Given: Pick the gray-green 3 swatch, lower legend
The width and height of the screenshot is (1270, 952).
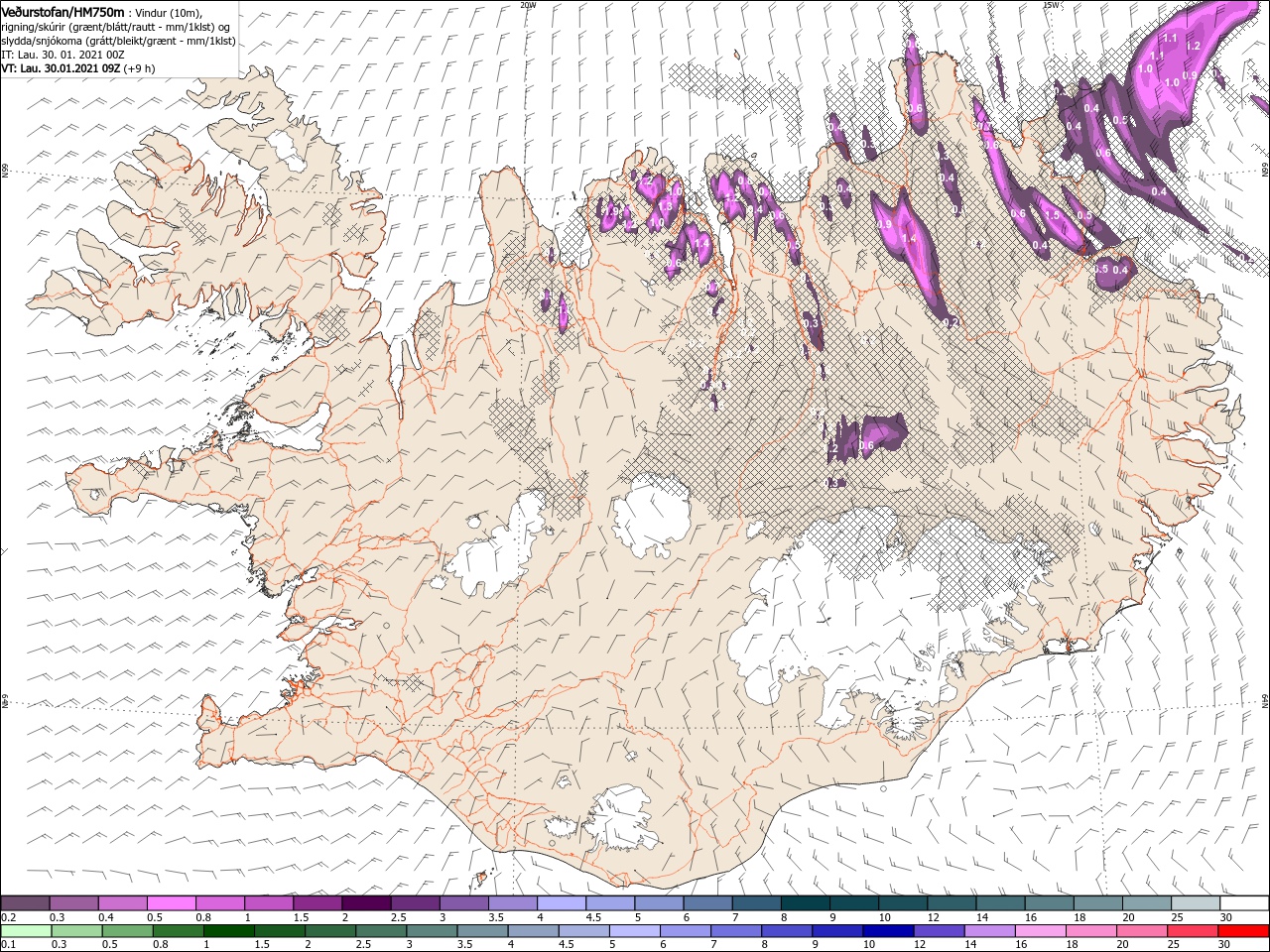Looking at the screenshot, I should [433, 931].
